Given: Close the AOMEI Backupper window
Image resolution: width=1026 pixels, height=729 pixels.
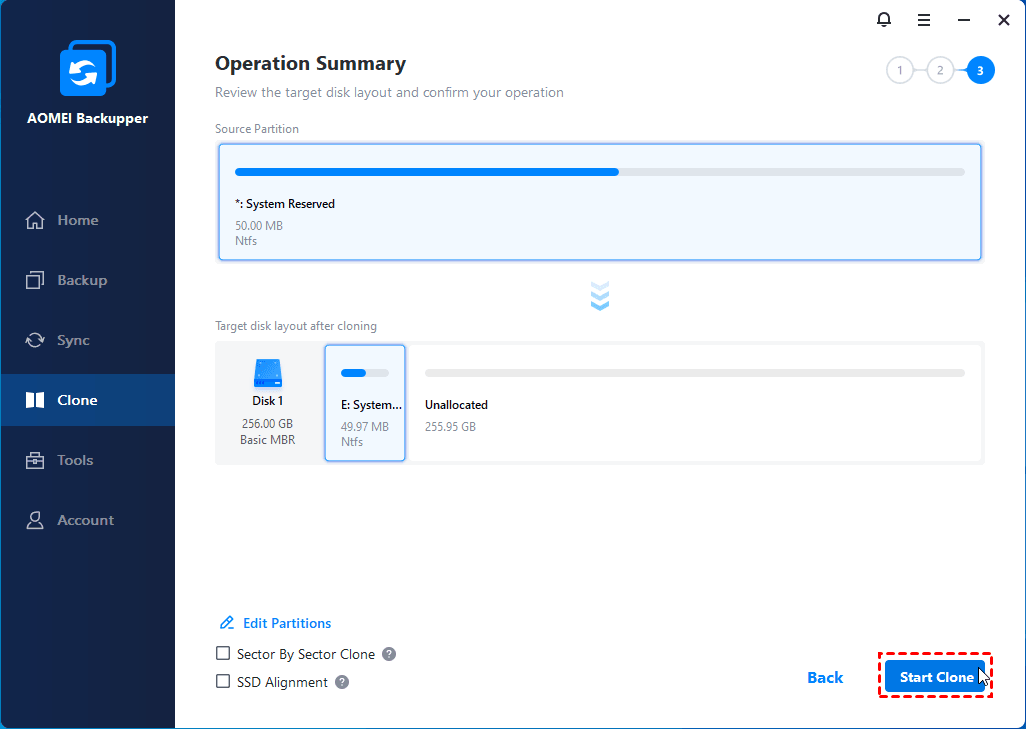Looking at the screenshot, I should [1004, 20].
